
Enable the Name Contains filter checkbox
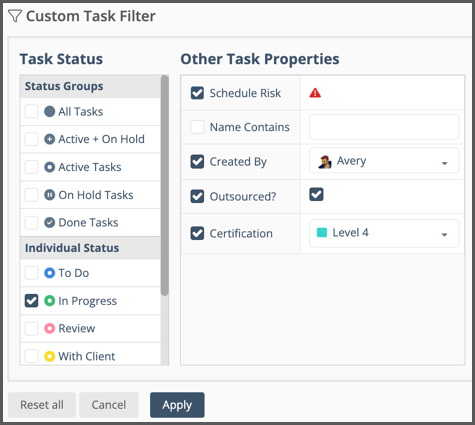tap(197, 127)
